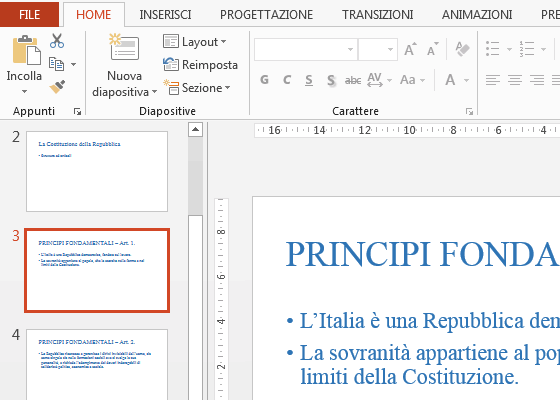This screenshot has width=560, height=400.
Task: Open the Copy dropdown arrow
Action: tap(73, 64)
